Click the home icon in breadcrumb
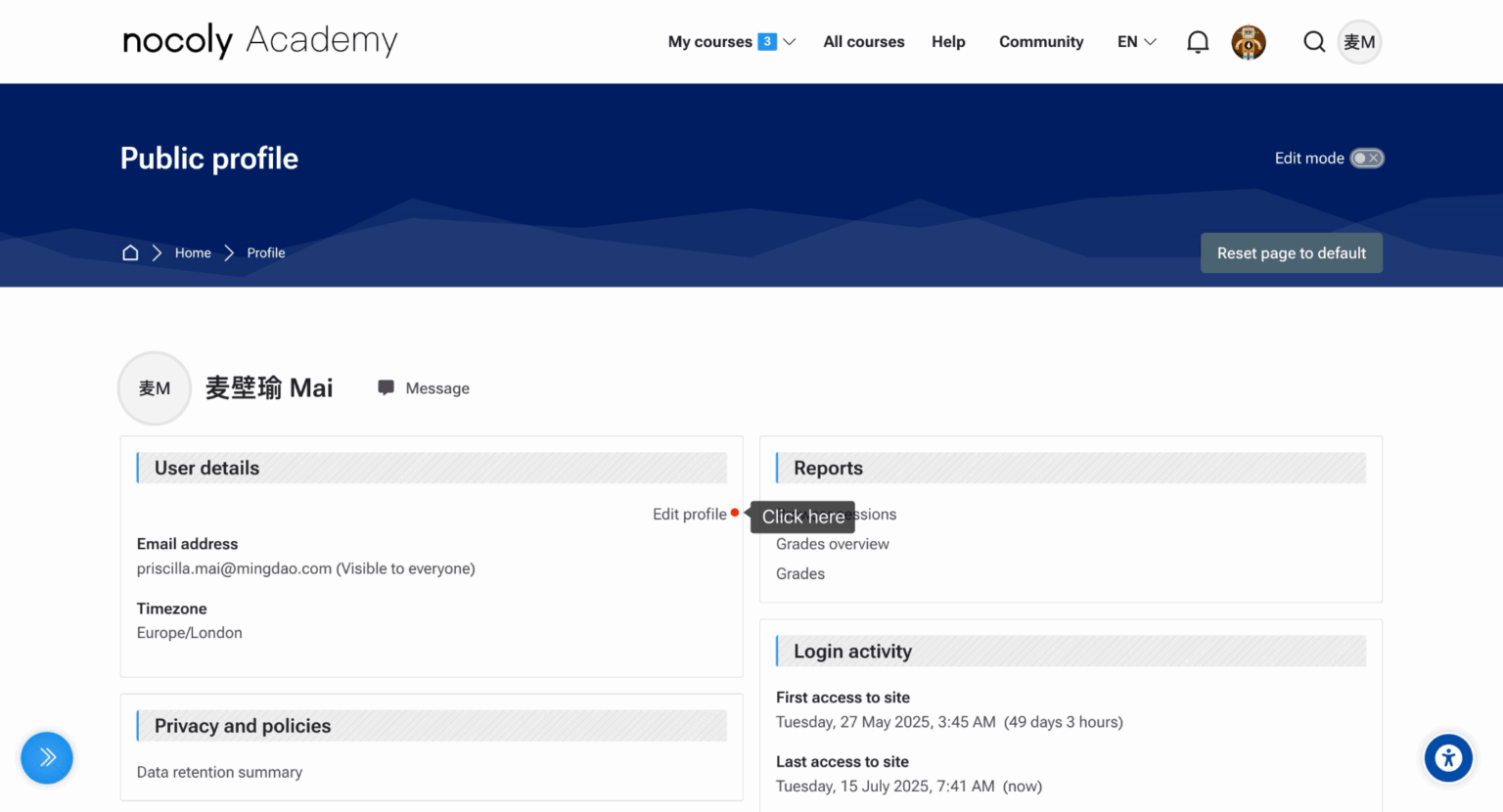The width and height of the screenshot is (1503, 812). tap(130, 252)
